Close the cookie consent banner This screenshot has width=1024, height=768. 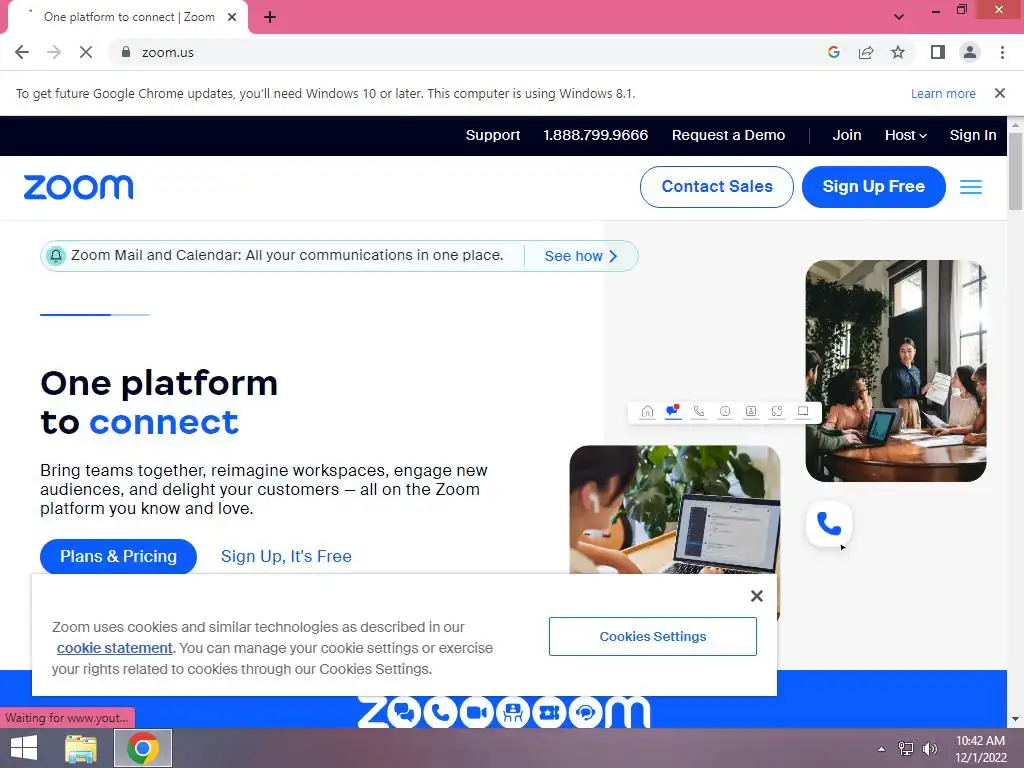(757, 596)
